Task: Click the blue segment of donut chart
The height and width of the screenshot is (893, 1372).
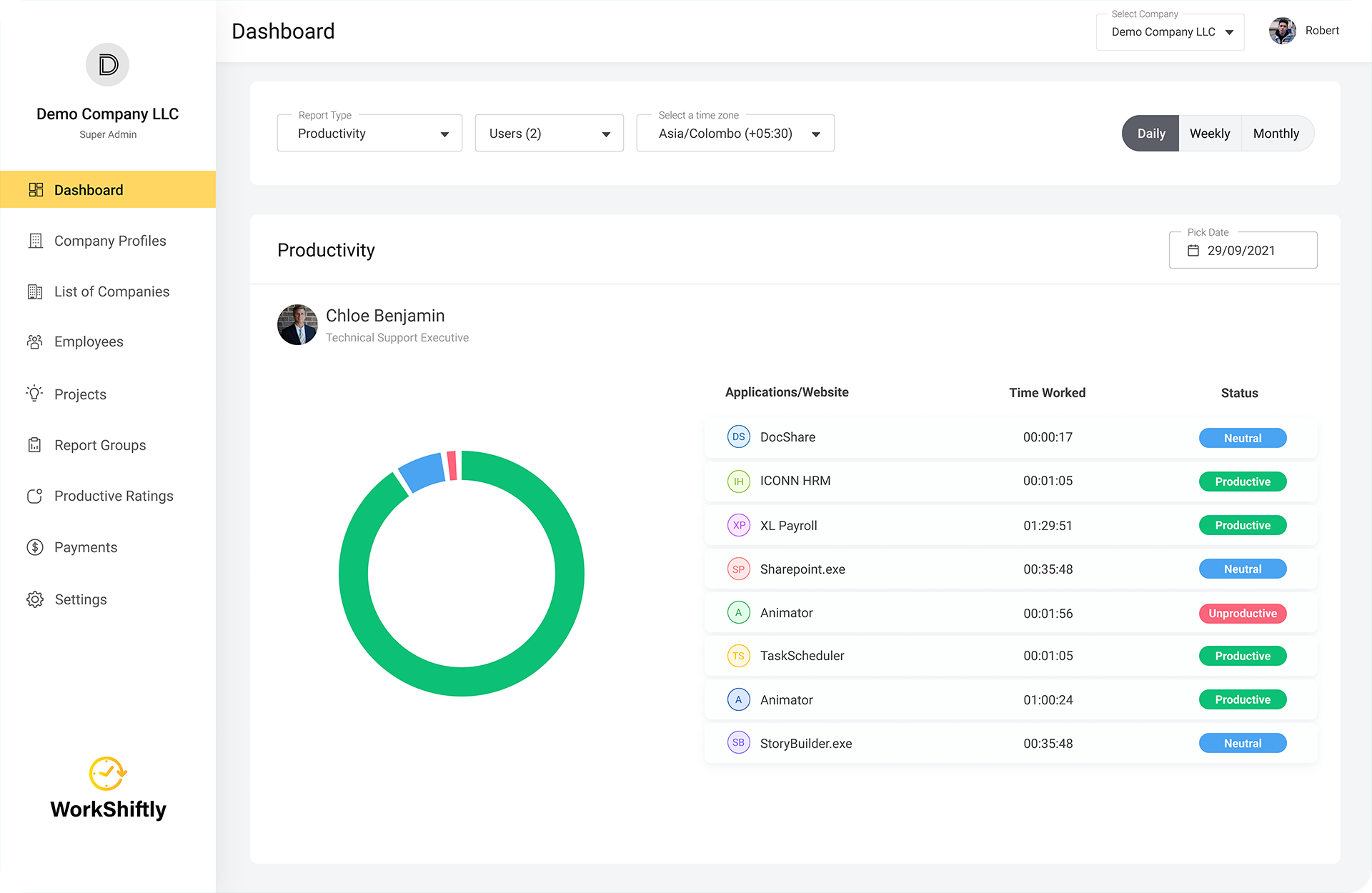Action: tap(423, 471)
